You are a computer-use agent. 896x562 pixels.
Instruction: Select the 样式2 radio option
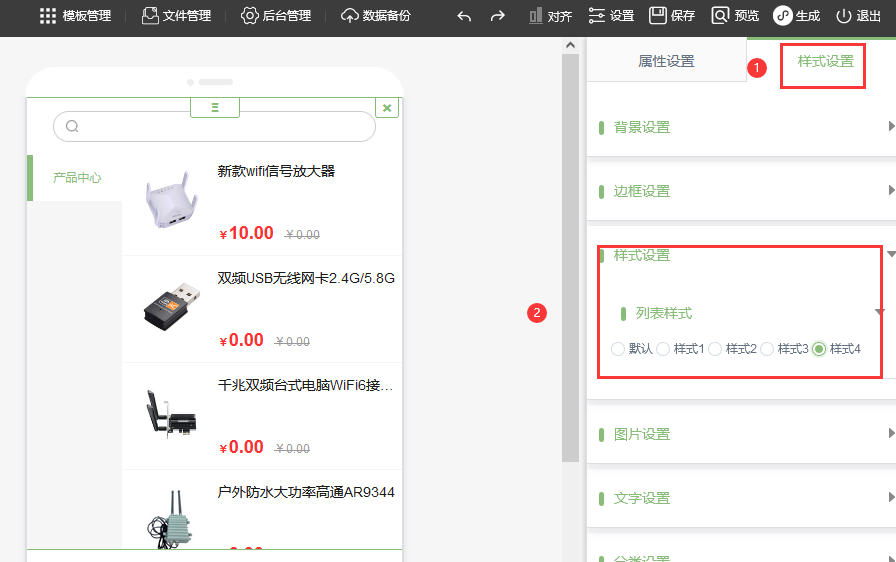[715, 349]
